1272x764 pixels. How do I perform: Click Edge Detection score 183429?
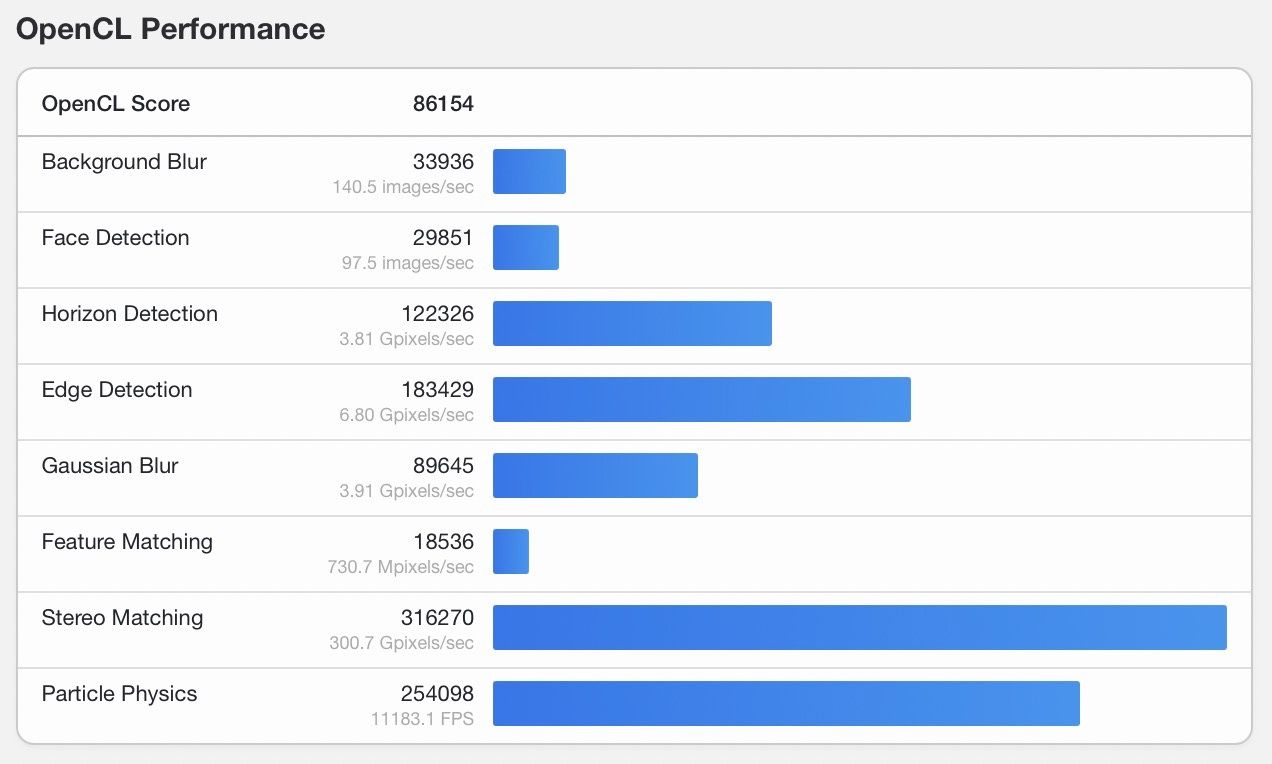coord(438,390)
